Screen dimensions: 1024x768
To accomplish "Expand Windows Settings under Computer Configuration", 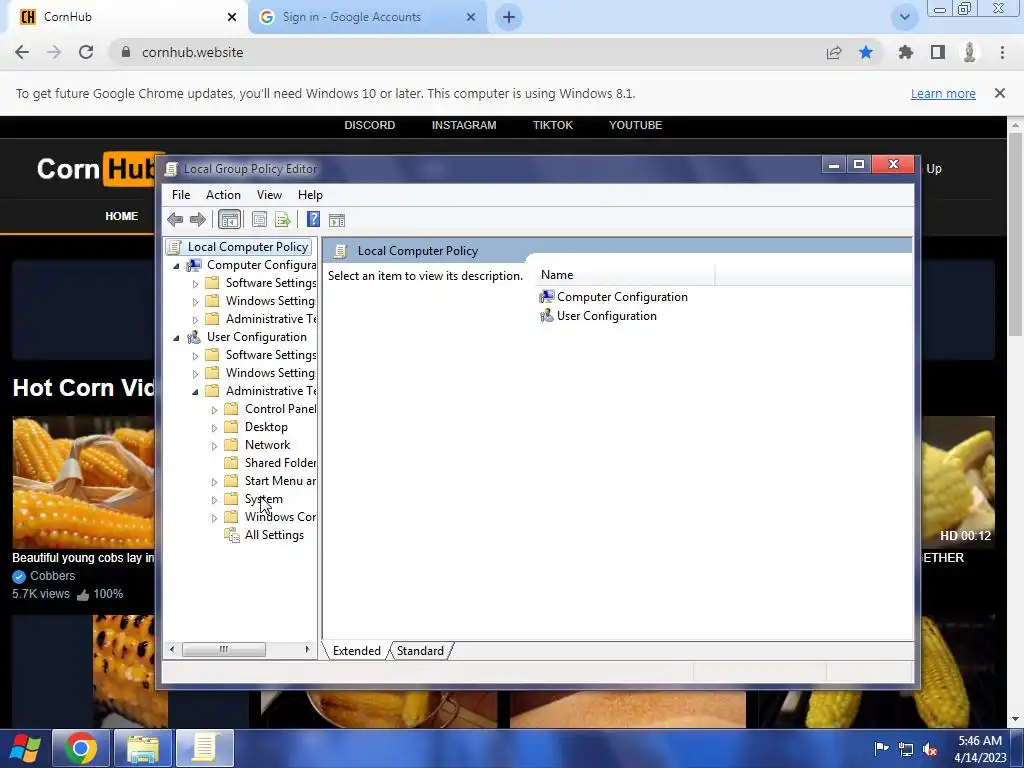I will (195, 302).
